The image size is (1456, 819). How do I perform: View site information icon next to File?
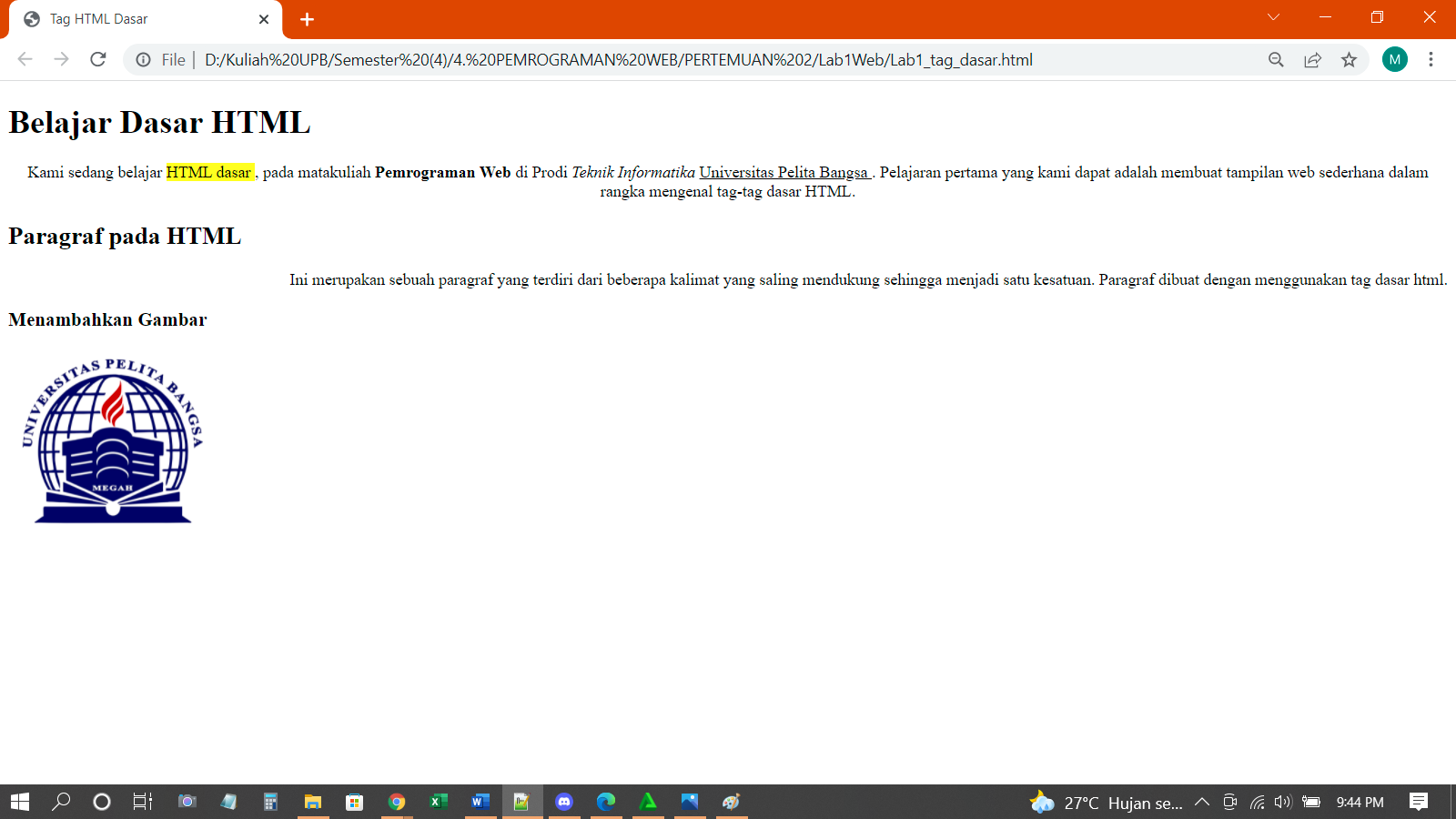(143, 59)
